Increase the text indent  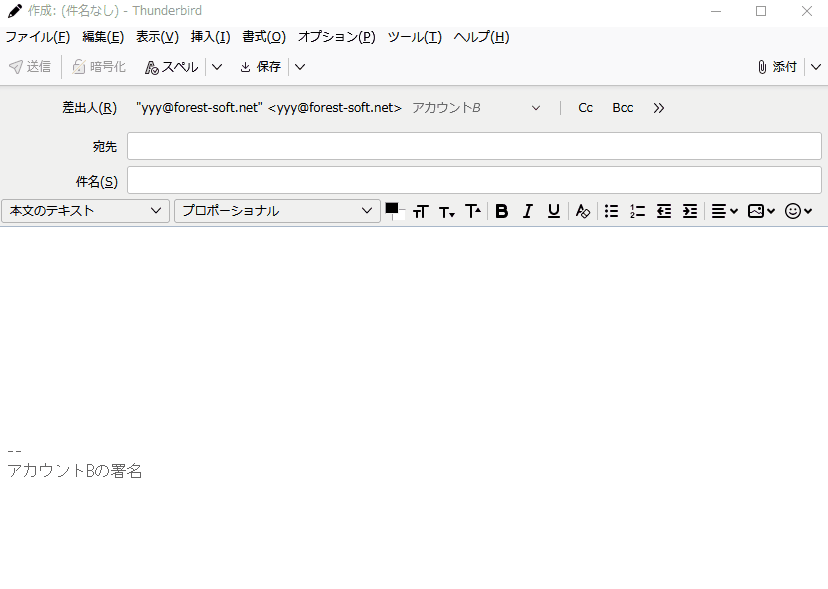point(689,211)
